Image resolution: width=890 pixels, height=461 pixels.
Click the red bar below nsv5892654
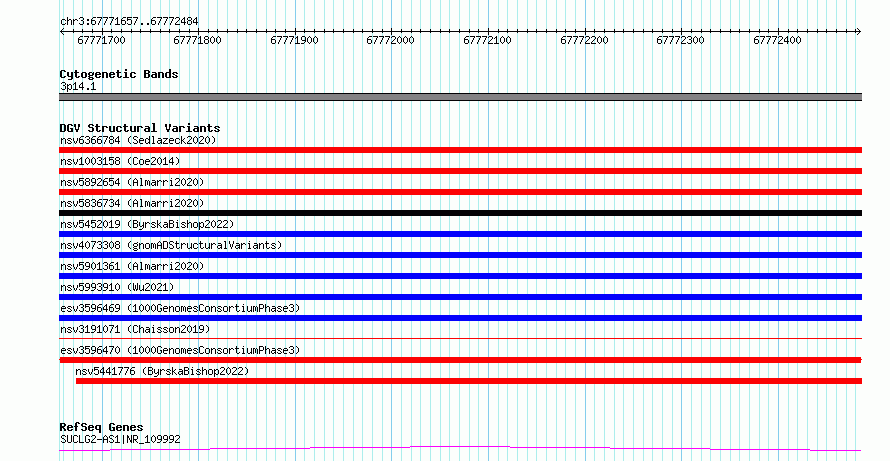tap(460, 192)
